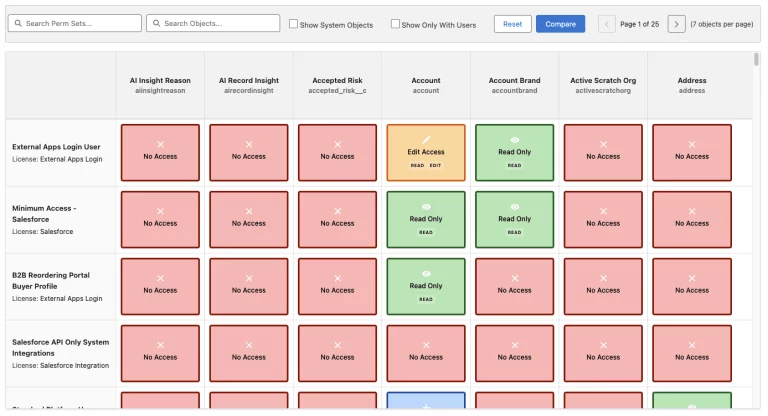768x416 pixels.
Task: Open Read Only Account cell for Minimum Access
Action: click(x=426, y=220)
